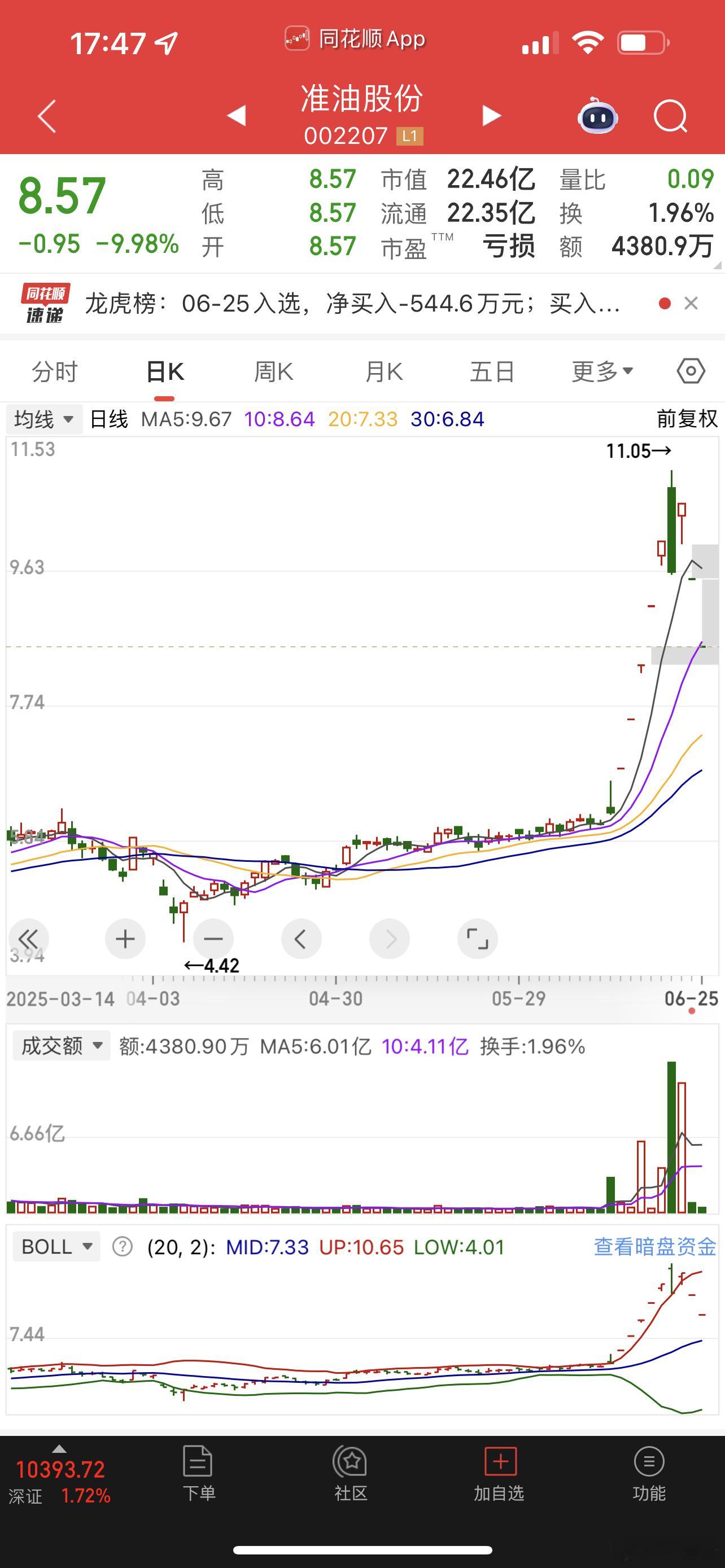Tap 下单 order button
The image size is (725, 1568).
[198, 1473]
